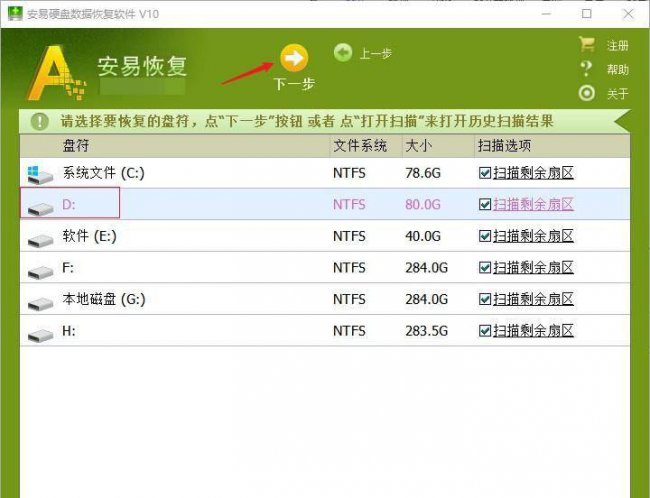
Task: Click the 40.0G size value
Action: (423, 236)
